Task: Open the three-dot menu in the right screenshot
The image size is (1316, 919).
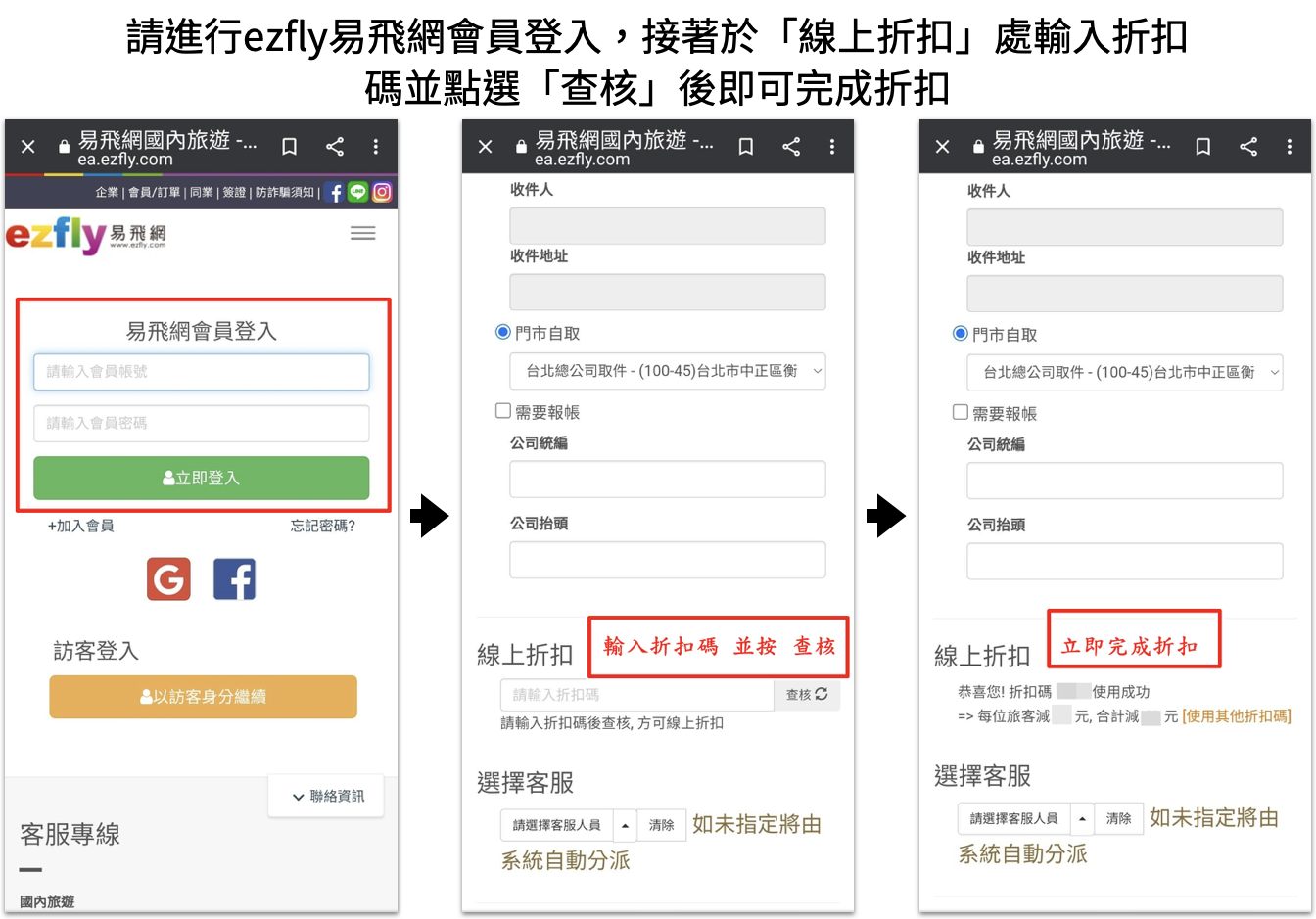Action: coord(1290,147)
